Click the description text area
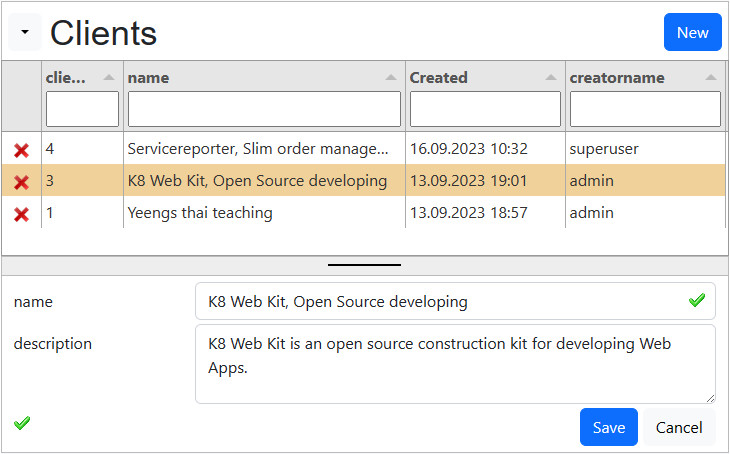Image resolution: width=730 pixels, height=454 pixels. 455,363
